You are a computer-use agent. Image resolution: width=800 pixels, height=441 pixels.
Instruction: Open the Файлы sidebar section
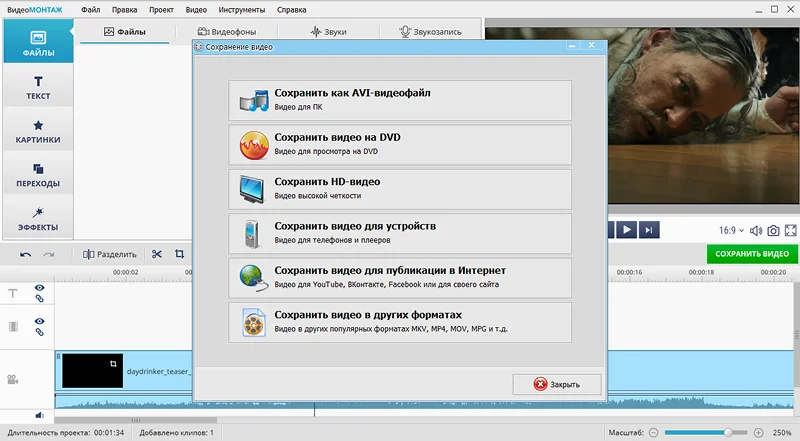tap(38, 42)
